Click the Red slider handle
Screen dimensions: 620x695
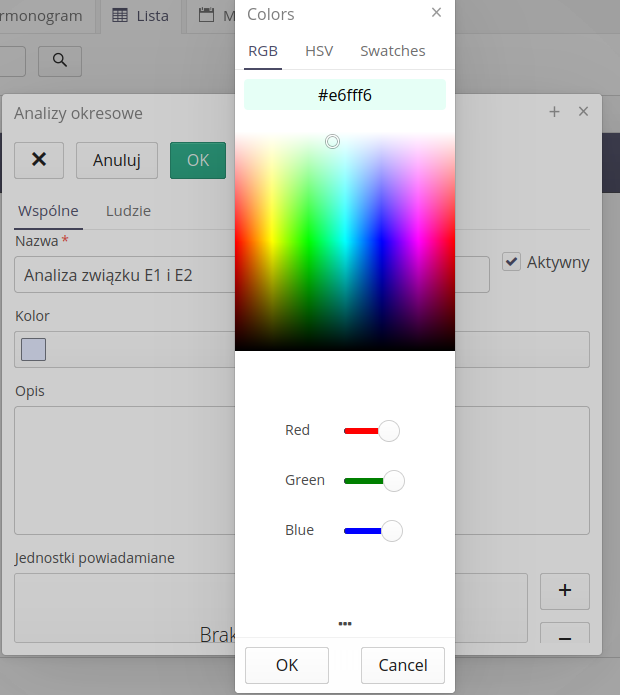point(389,431)
